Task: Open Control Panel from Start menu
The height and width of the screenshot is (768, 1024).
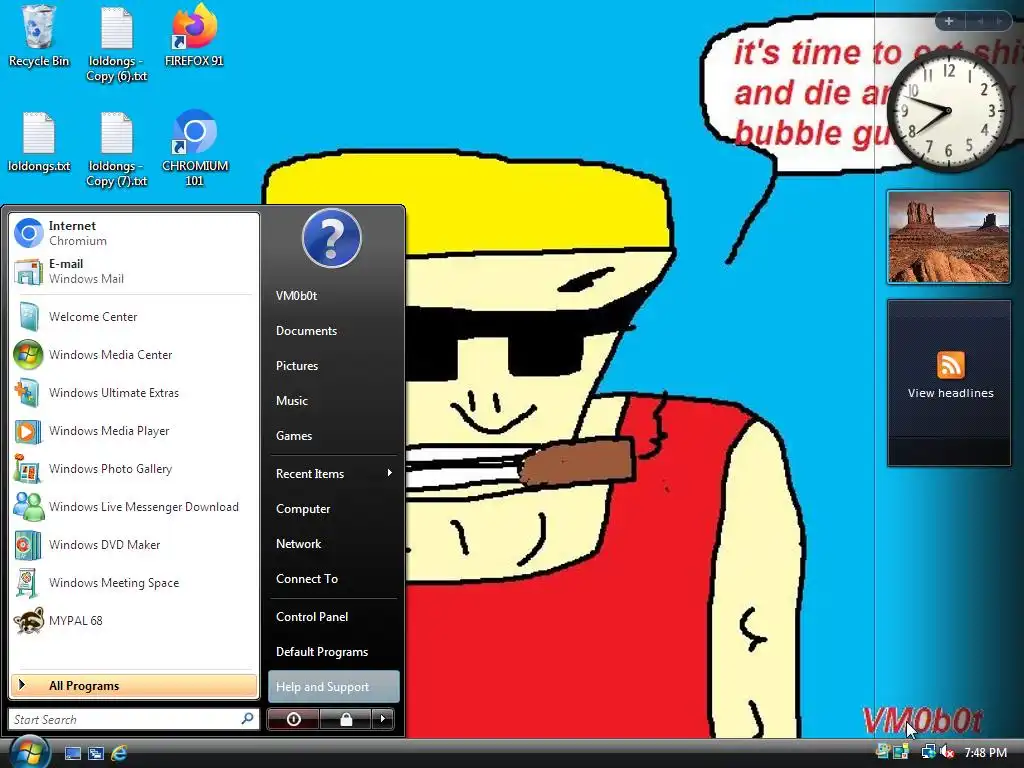Action: (x=333, y=616)
